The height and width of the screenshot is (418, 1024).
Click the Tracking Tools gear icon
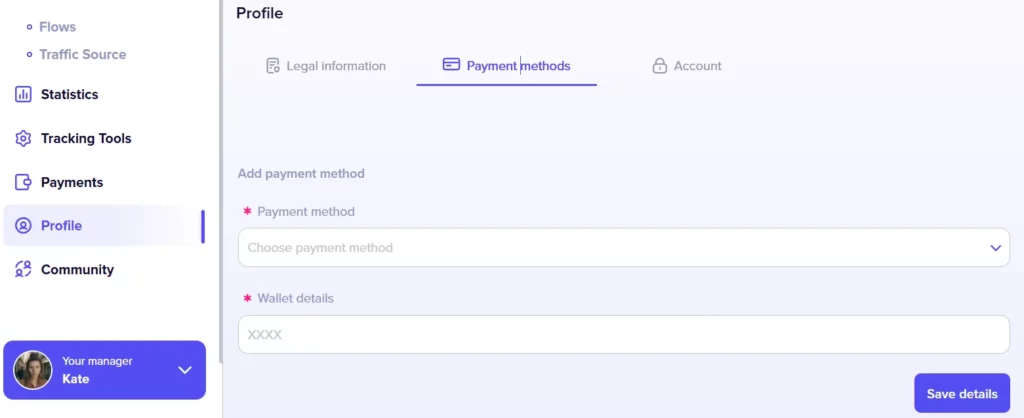[x=23, y=138]
